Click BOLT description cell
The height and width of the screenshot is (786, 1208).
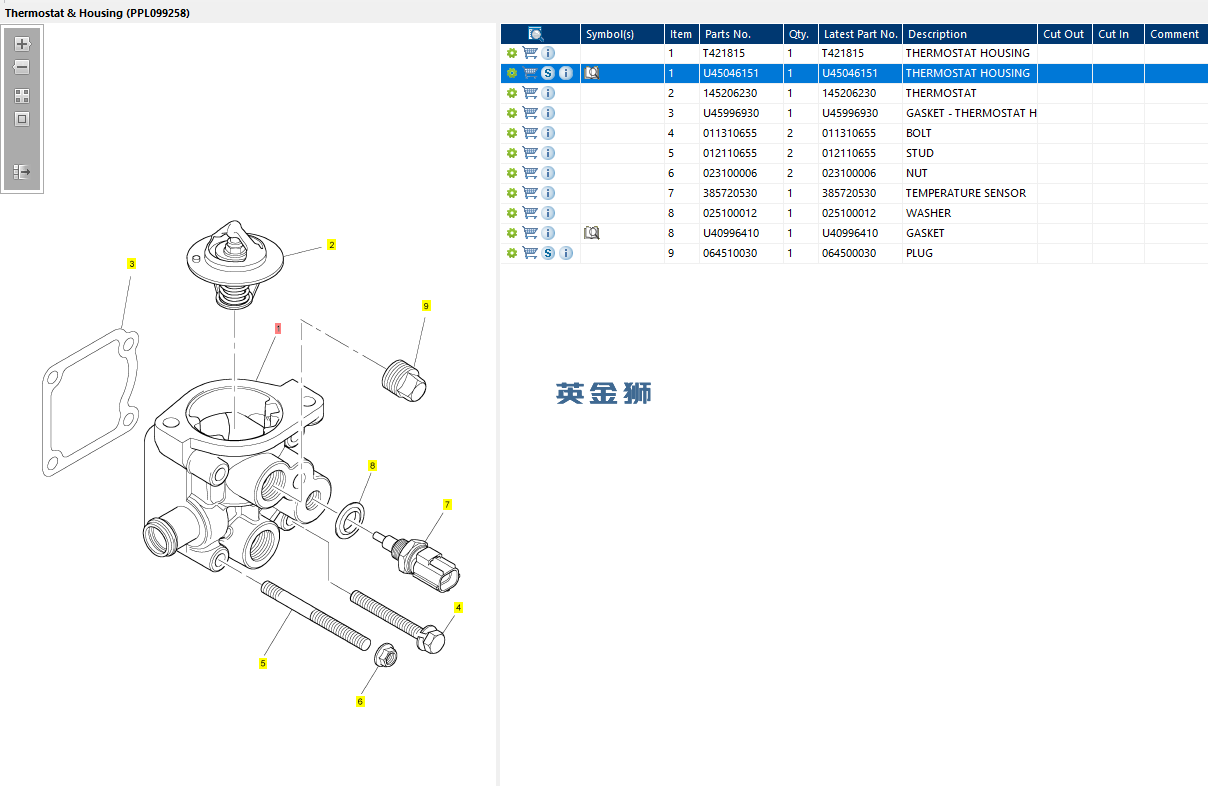pos(970,133)
